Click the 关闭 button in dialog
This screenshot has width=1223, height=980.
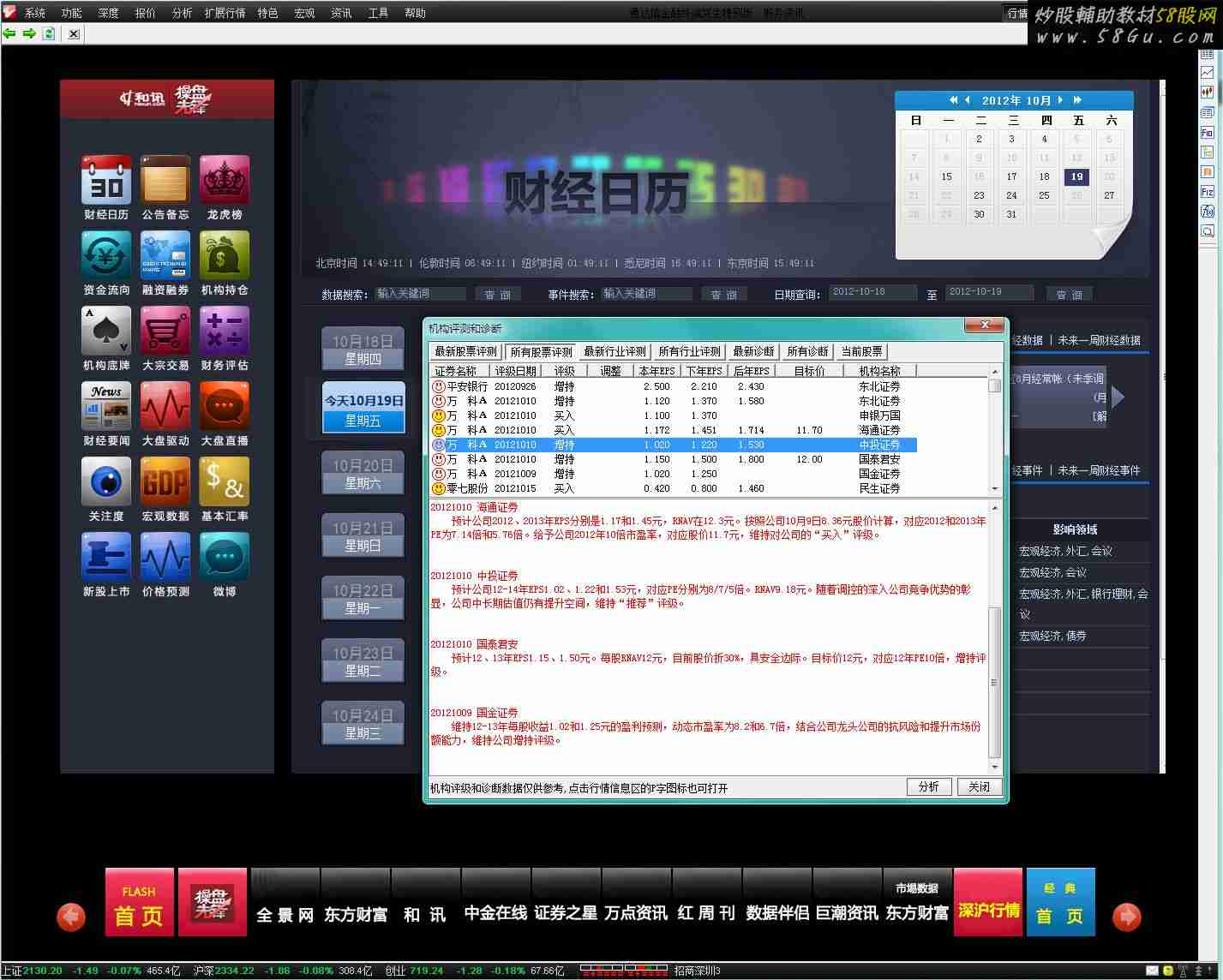pos(979,786)
